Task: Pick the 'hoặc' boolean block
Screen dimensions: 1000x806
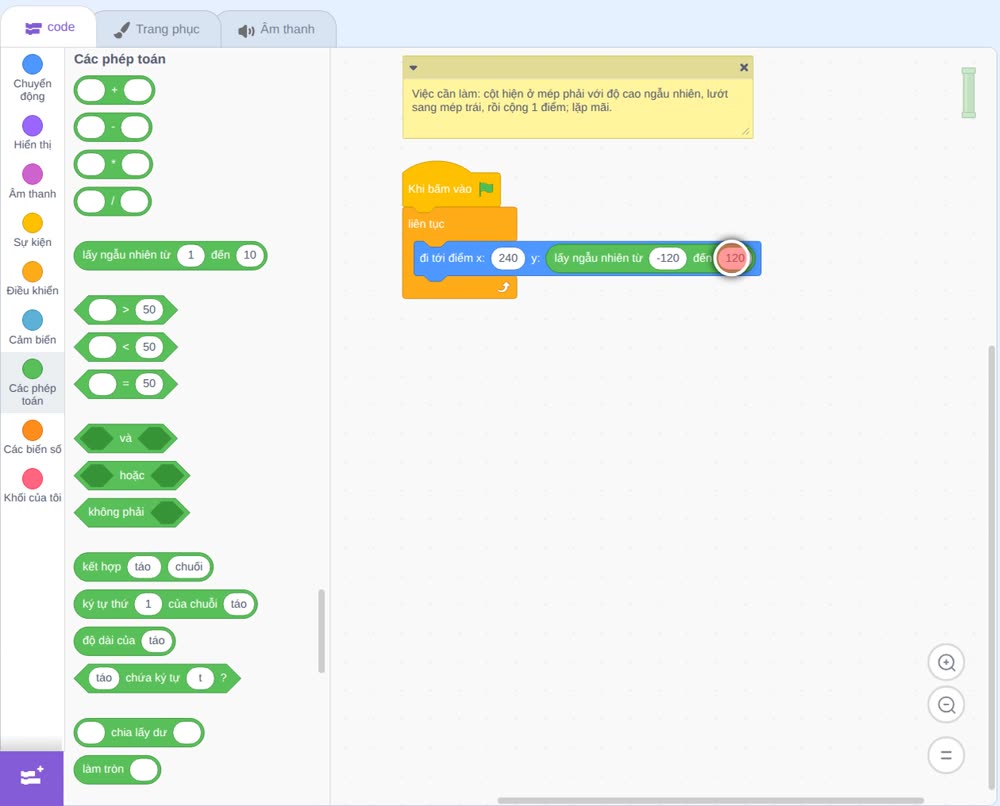Action: tap(132, 476)
